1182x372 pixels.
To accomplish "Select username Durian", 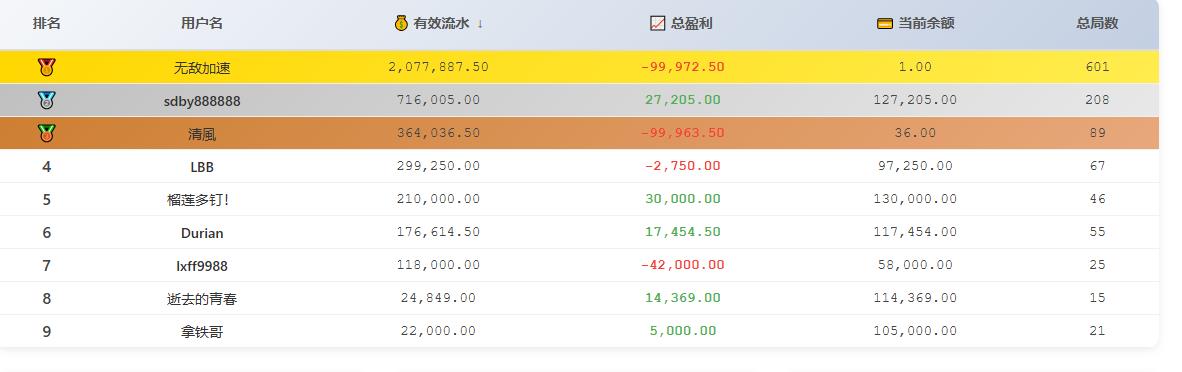I will pos(202,233).
